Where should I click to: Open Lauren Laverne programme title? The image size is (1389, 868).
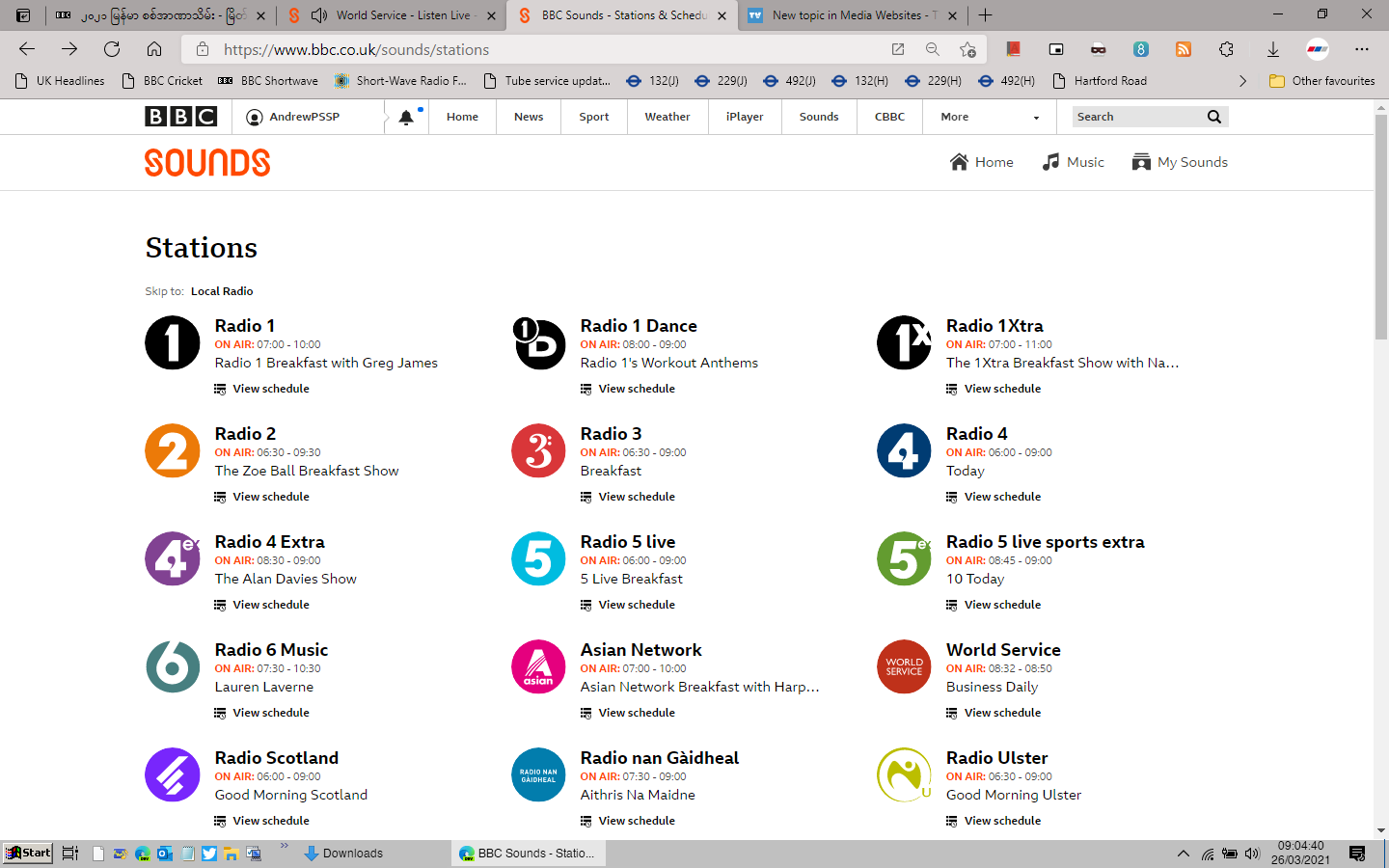coord(263,687)
